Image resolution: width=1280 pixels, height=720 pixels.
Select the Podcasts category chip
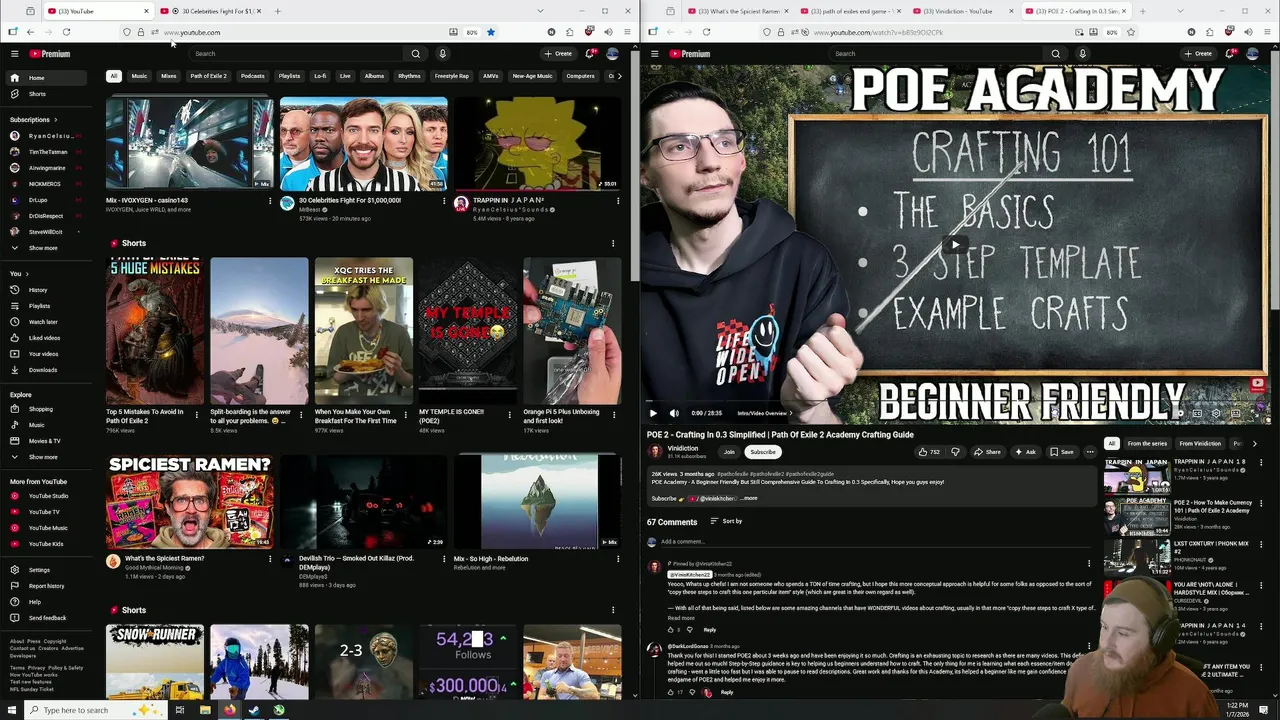(x=252, y=76)
